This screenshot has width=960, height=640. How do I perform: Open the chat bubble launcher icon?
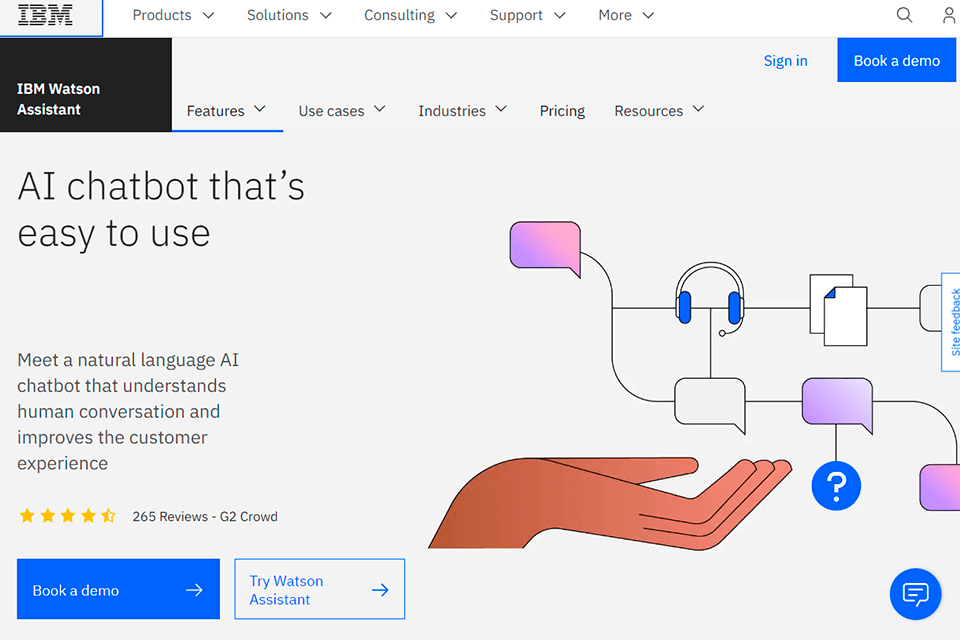click(x=915, y=594)
